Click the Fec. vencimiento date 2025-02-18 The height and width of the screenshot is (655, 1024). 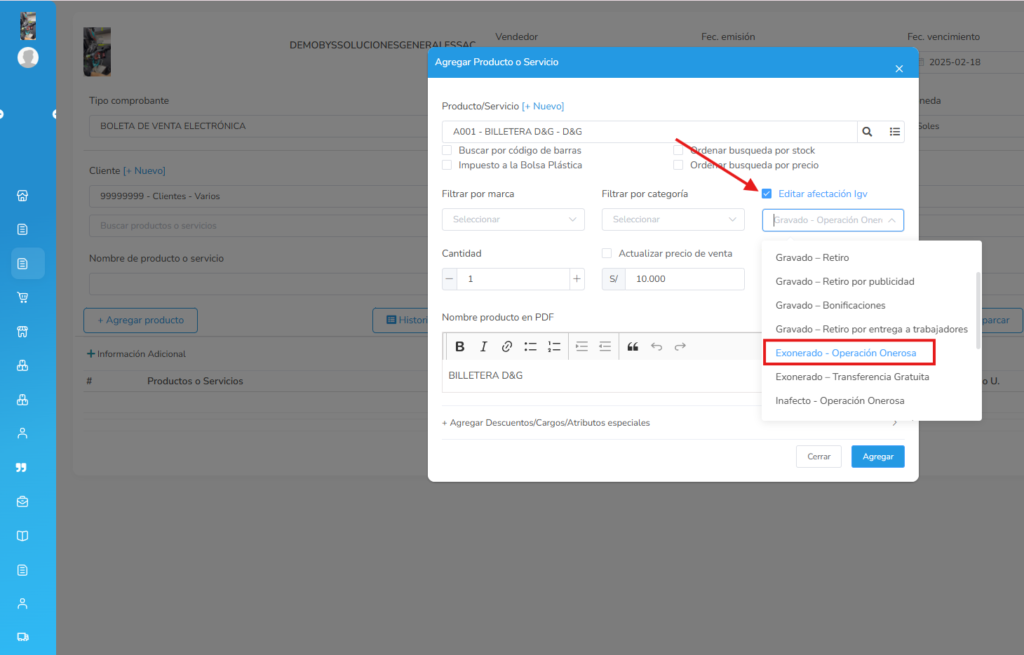(x=954, y=62)
